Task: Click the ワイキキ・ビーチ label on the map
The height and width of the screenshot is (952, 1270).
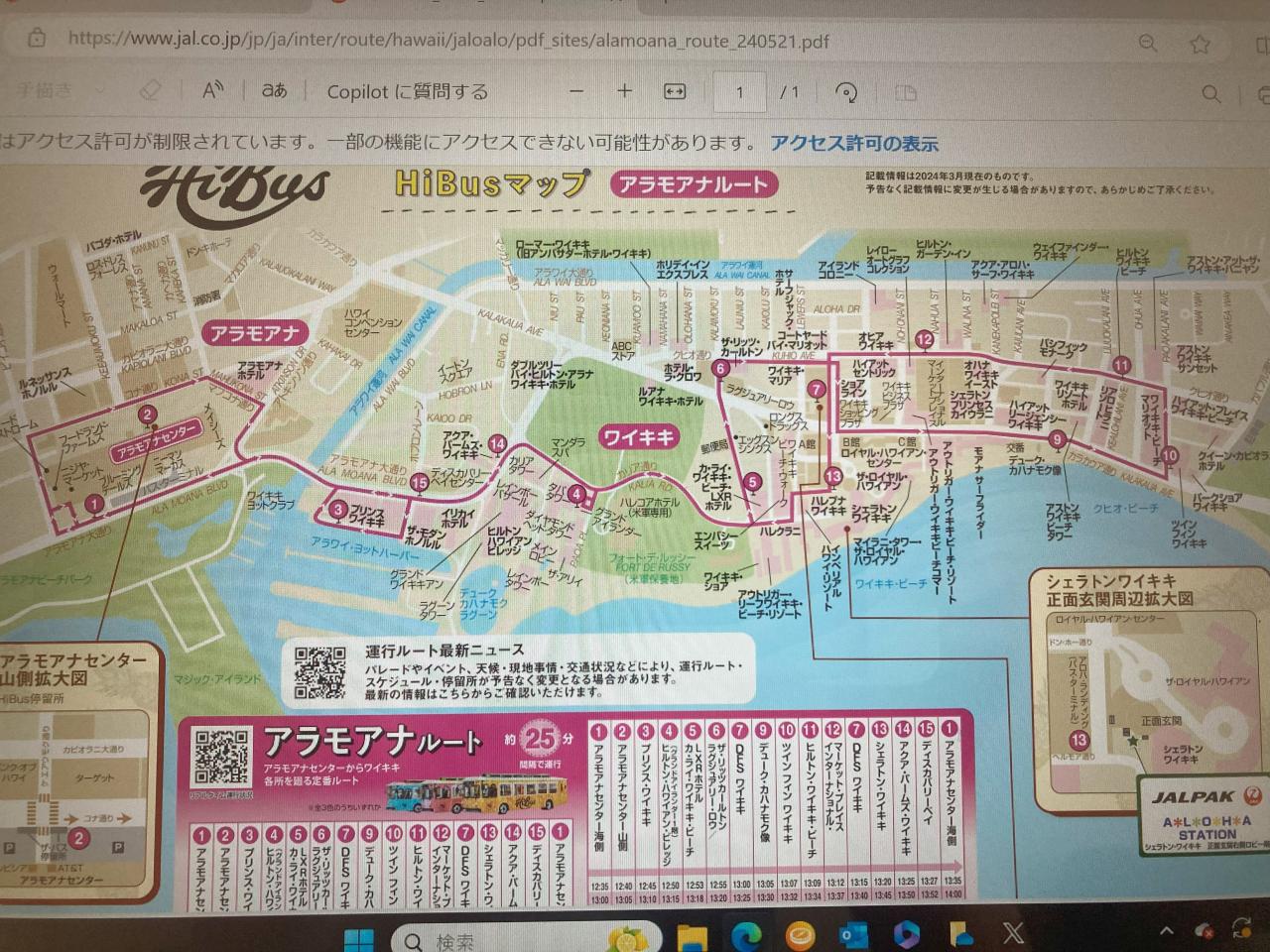Action: (890, 584)
